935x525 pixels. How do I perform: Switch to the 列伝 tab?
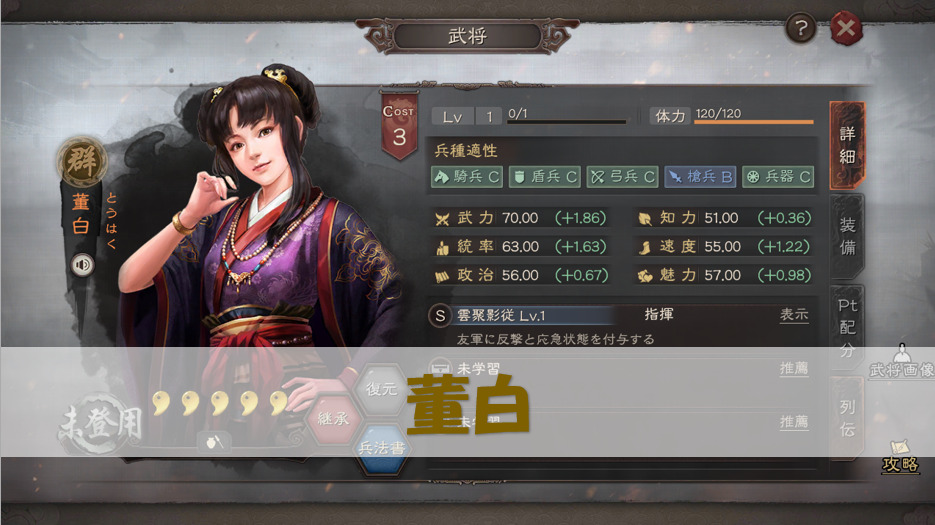point(847,418)
